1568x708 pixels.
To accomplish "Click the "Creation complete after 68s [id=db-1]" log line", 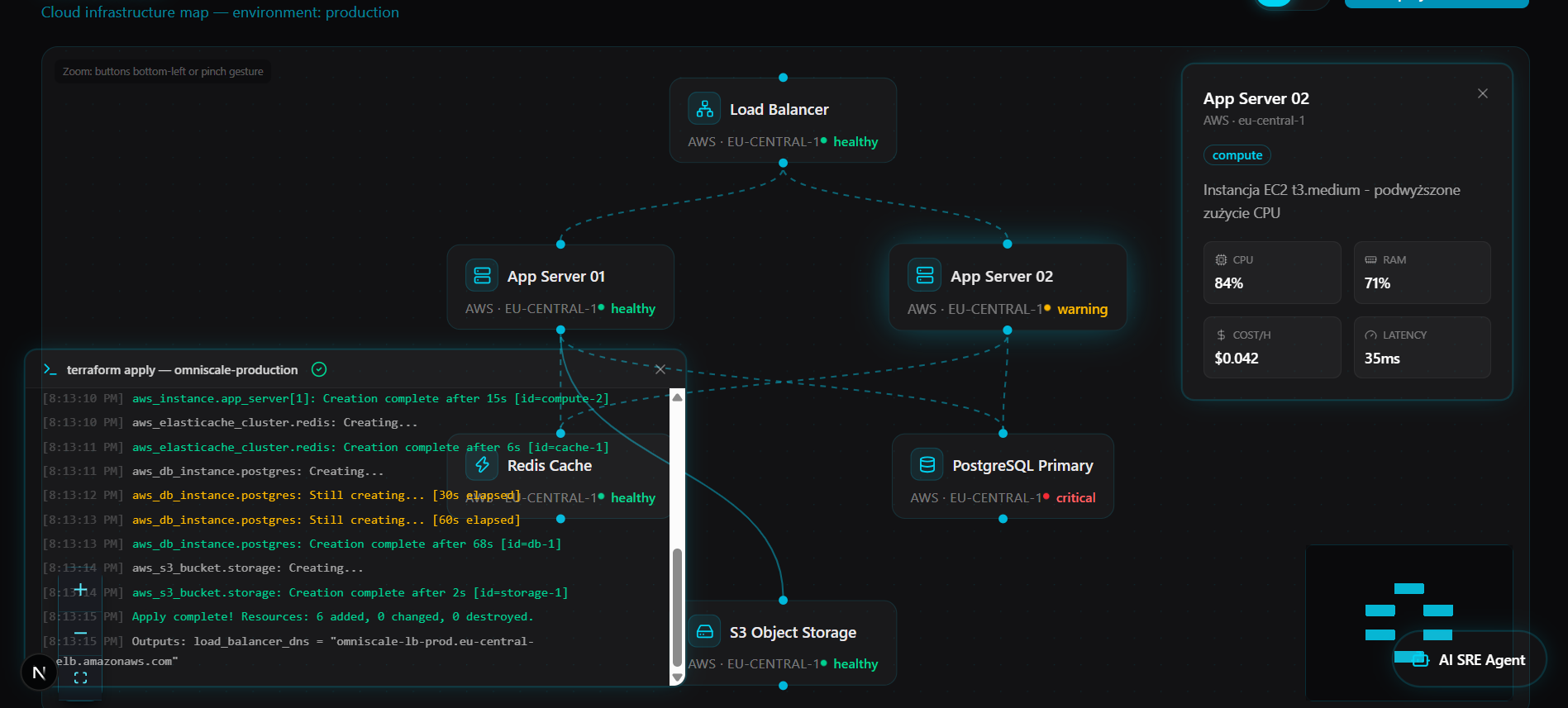I will pos(346,544).
